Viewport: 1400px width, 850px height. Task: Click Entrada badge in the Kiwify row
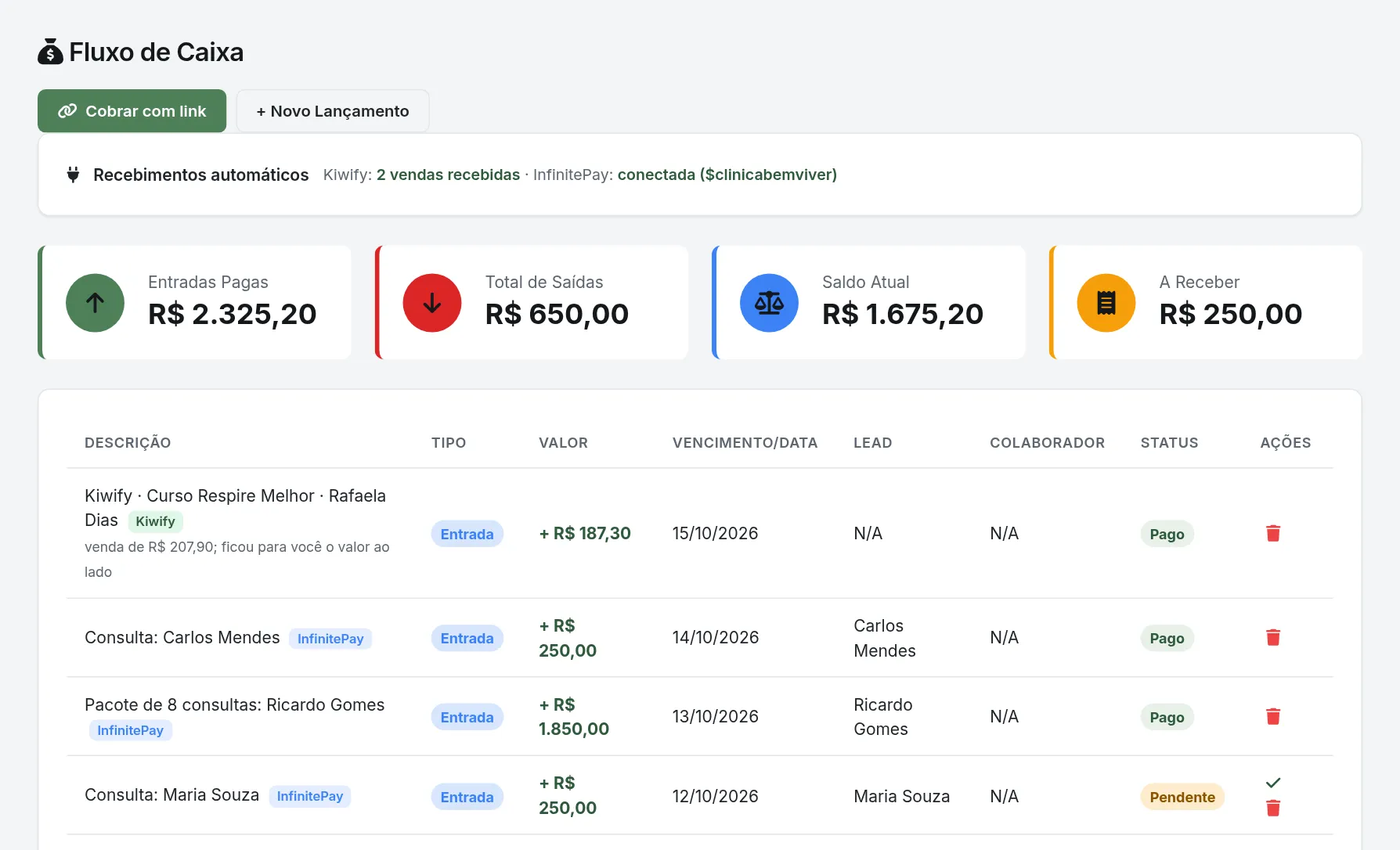[467, 534]
